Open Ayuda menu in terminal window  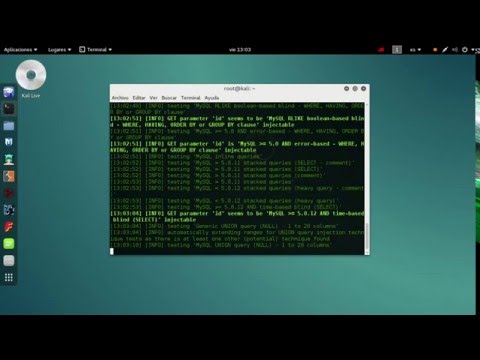[x=212, y=98]
